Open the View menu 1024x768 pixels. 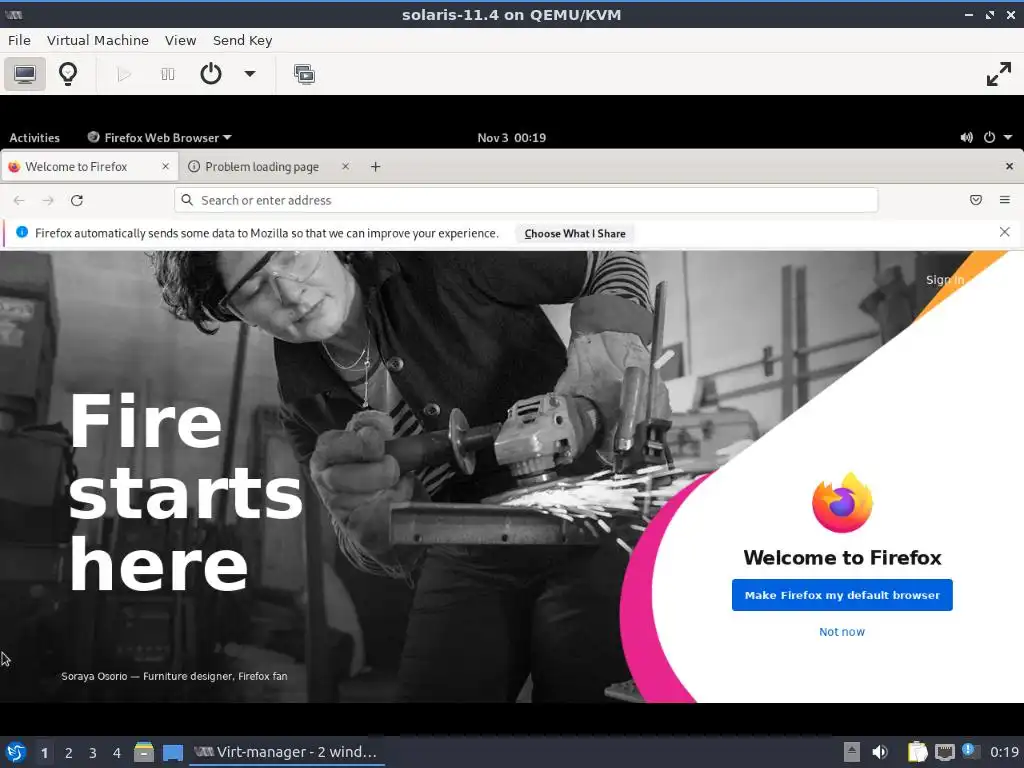pos(180,40)
